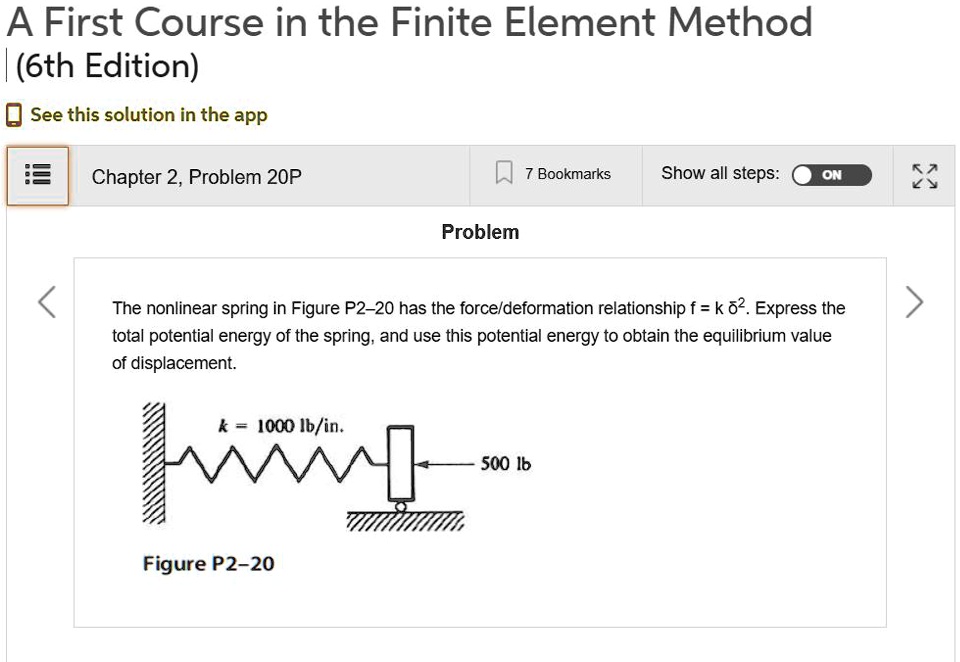Click the 7 Bookmarks label
The height and width of the screenshot is (662, 960).
click(568, 174)
